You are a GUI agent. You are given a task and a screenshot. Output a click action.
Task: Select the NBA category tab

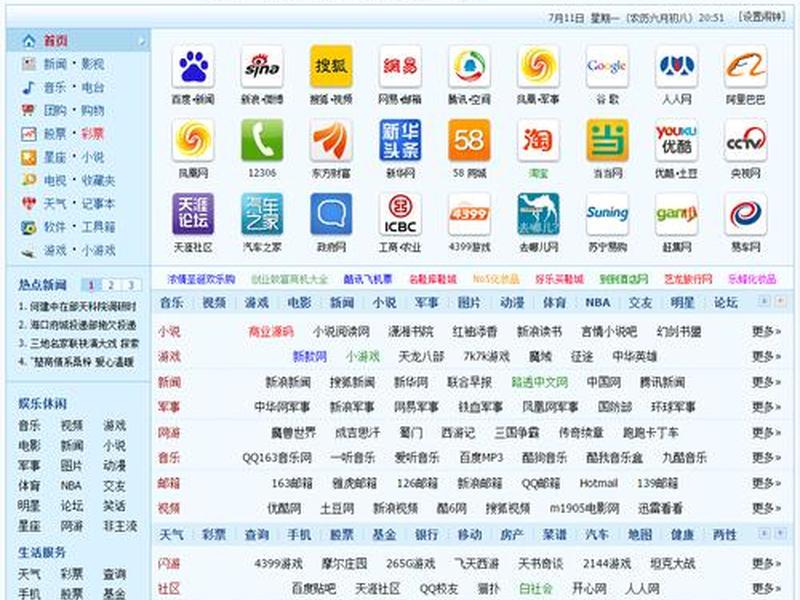pyautogui.click(x=597, y=303)
